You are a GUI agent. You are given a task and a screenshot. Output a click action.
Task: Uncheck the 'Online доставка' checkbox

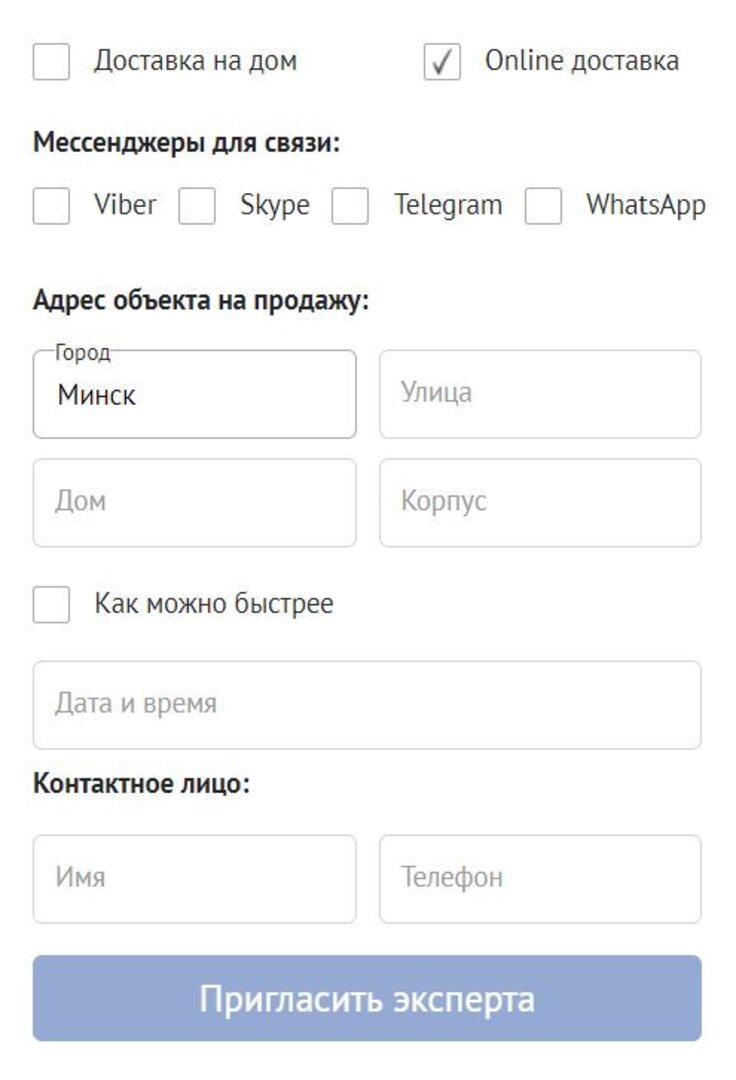[442, 62]
